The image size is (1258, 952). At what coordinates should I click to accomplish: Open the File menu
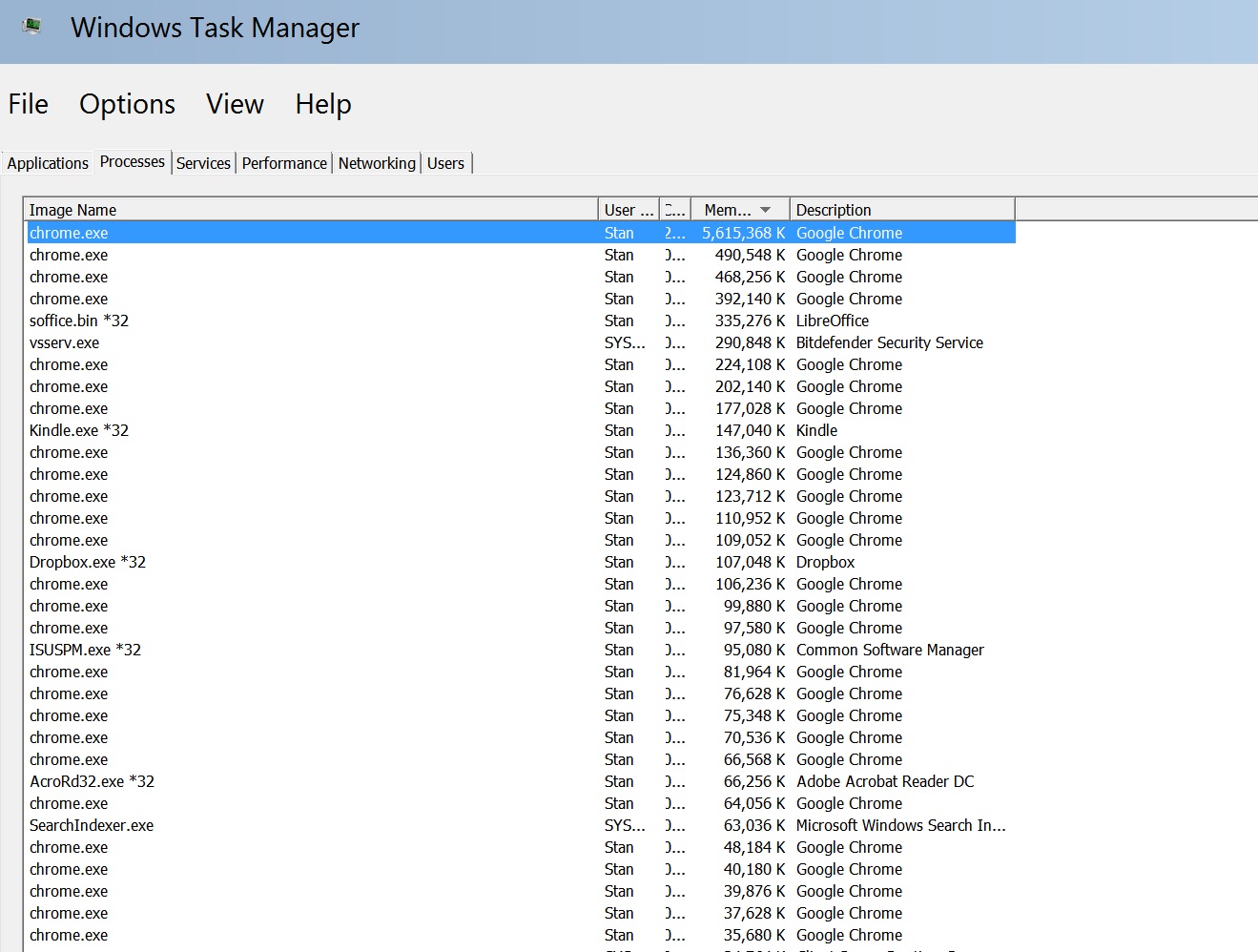click(x=29, y=104)
